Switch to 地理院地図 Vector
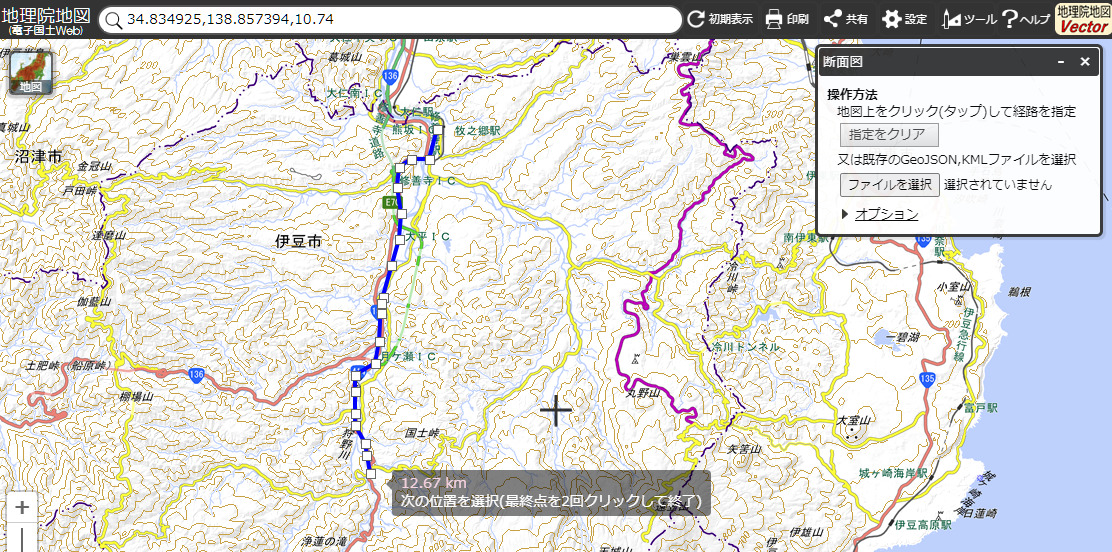Image resolution: width=1112 pixels, height=552 pixels. (x=1082, y=19)
